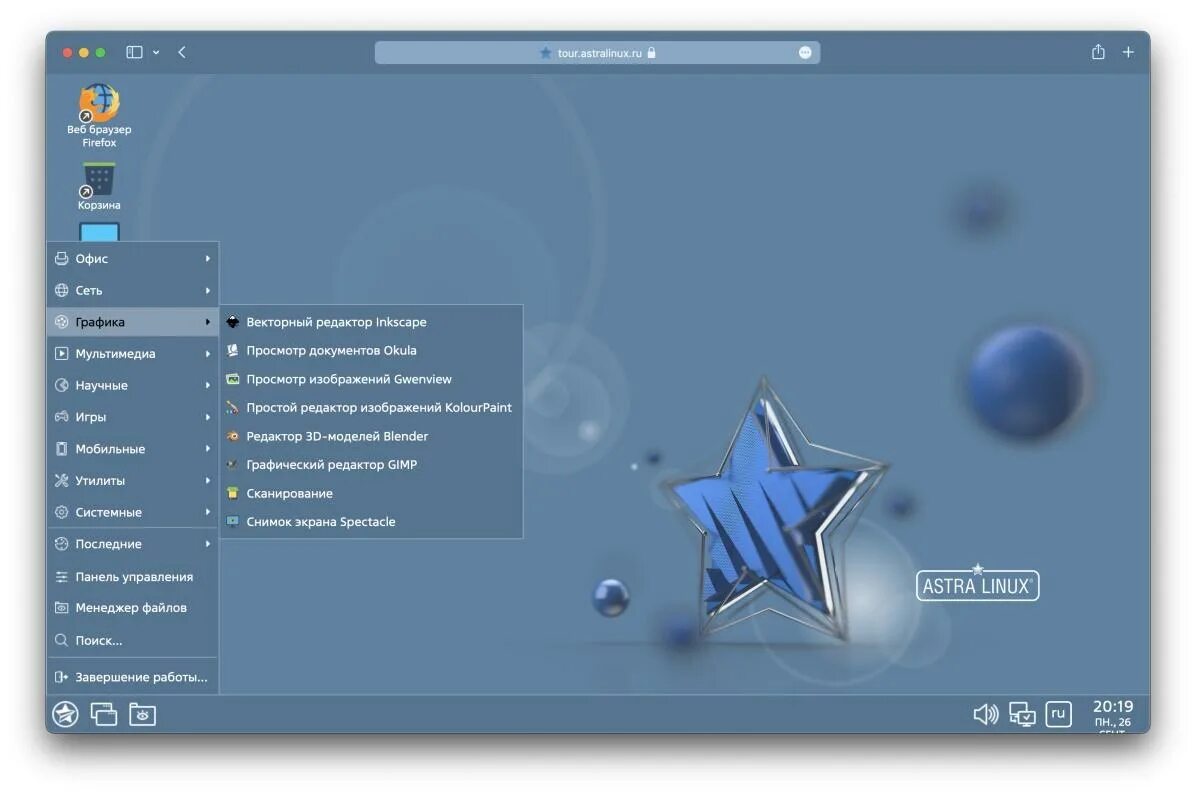Click the network connection tray icon
Screen dimensions: 1196x794
point(1022,715)
